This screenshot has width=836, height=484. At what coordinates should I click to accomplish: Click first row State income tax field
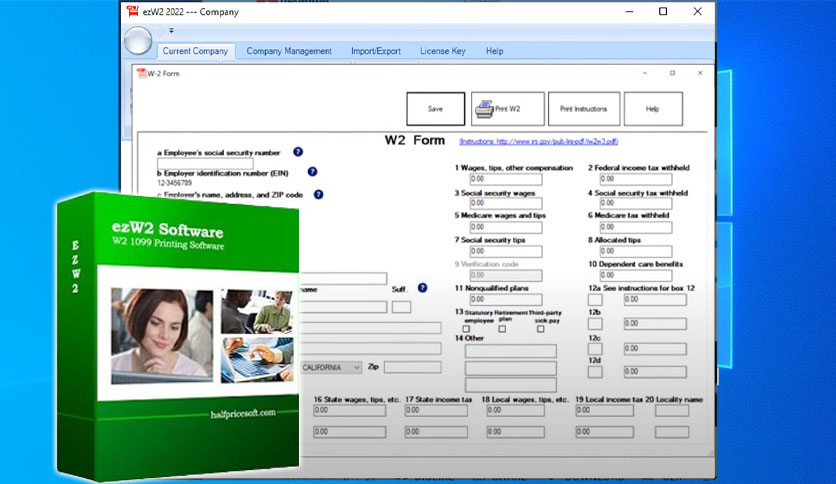pos(436,410)
